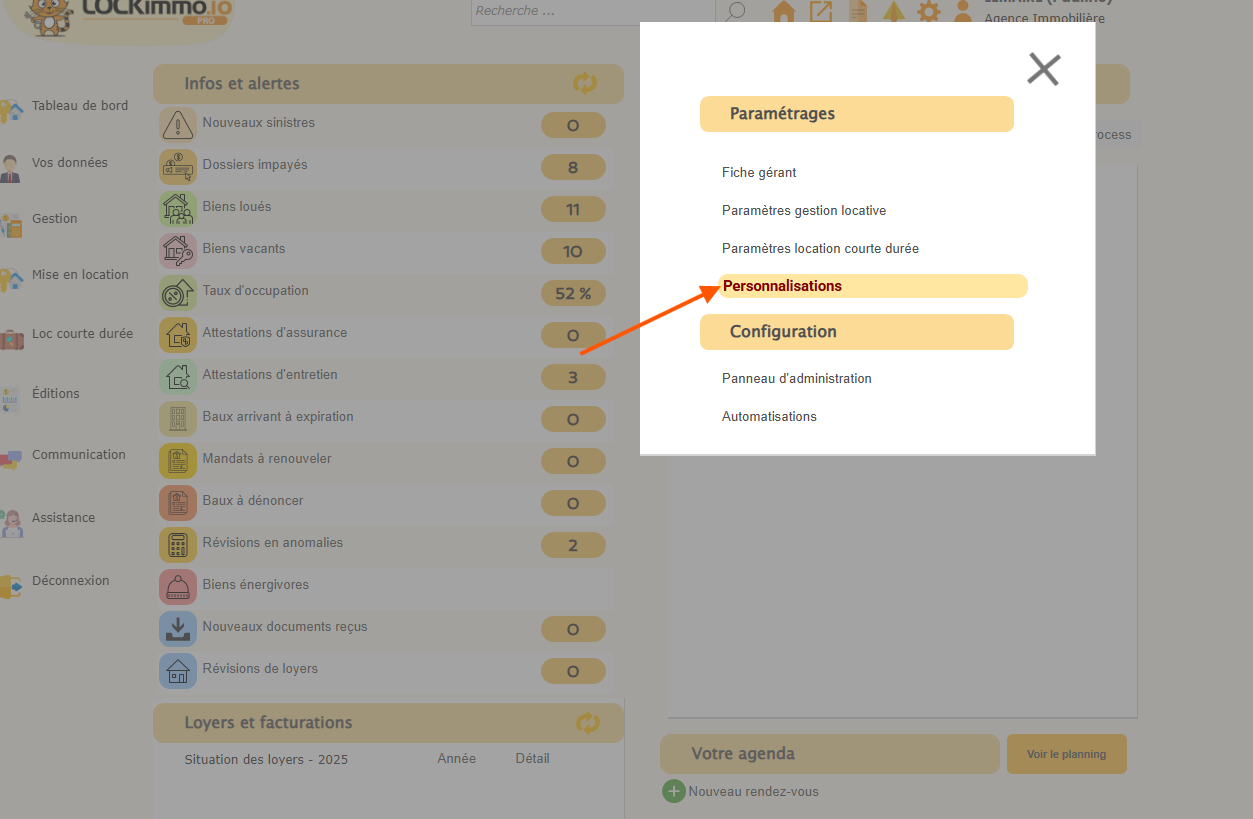
Task: Click the Baux arrivant à expiration label
Action: tap(278, 417)
